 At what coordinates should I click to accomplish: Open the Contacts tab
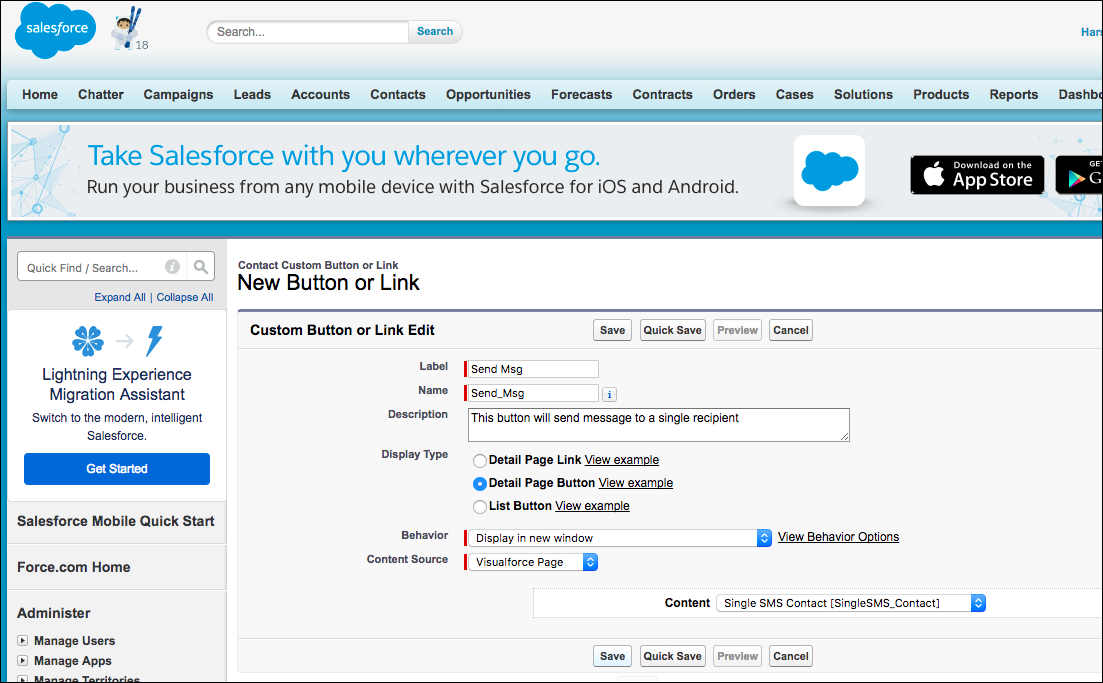point(397,94)
